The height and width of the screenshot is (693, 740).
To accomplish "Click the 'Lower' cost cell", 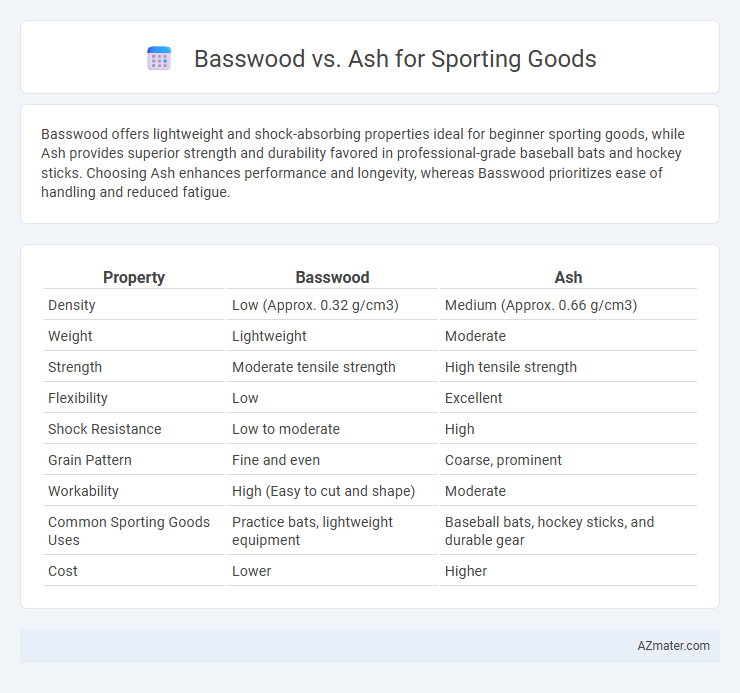I will coord(252,571).
